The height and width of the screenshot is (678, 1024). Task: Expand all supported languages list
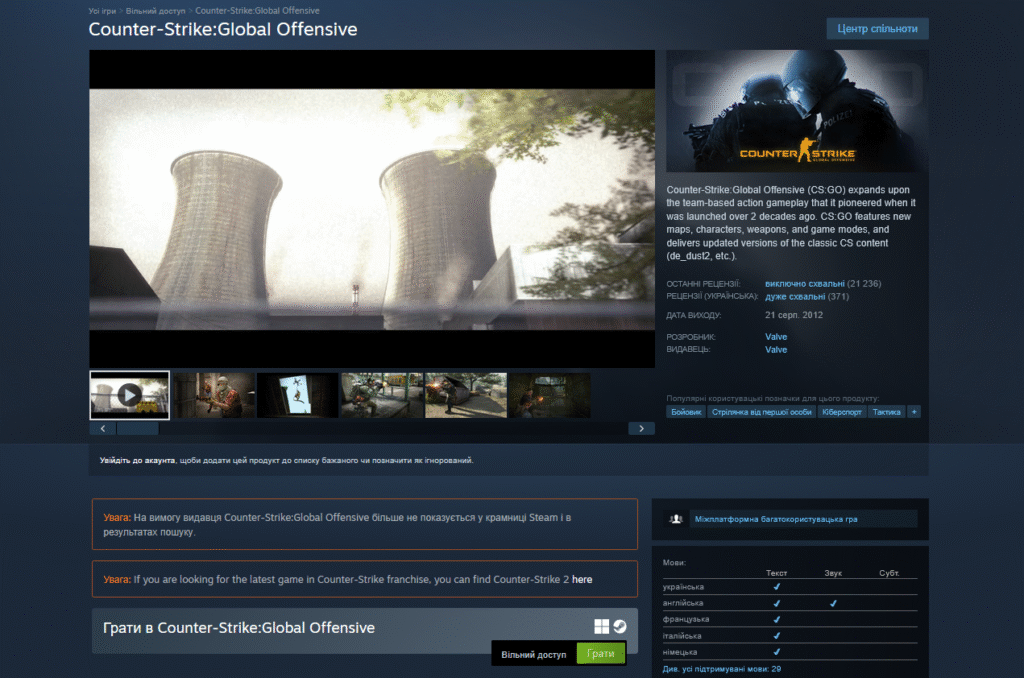(x=722, y=668)
